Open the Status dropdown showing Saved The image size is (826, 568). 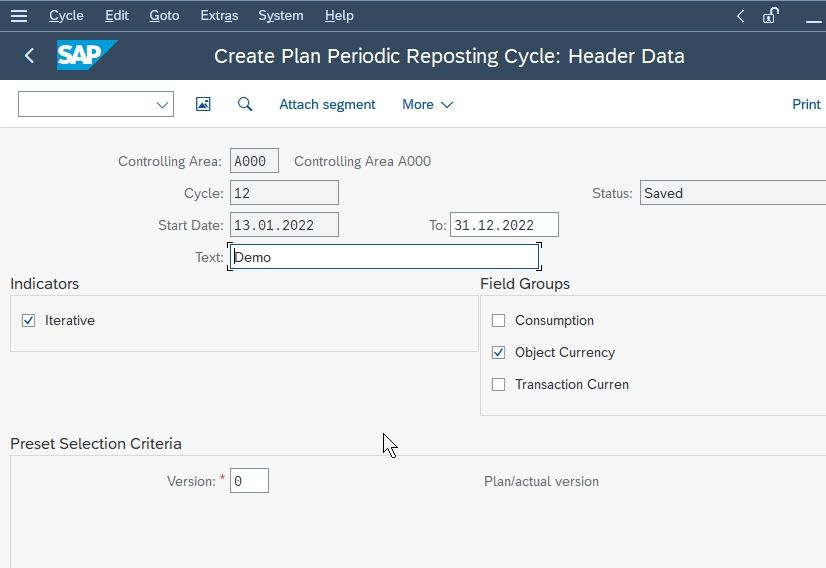[x=733, y=193]
